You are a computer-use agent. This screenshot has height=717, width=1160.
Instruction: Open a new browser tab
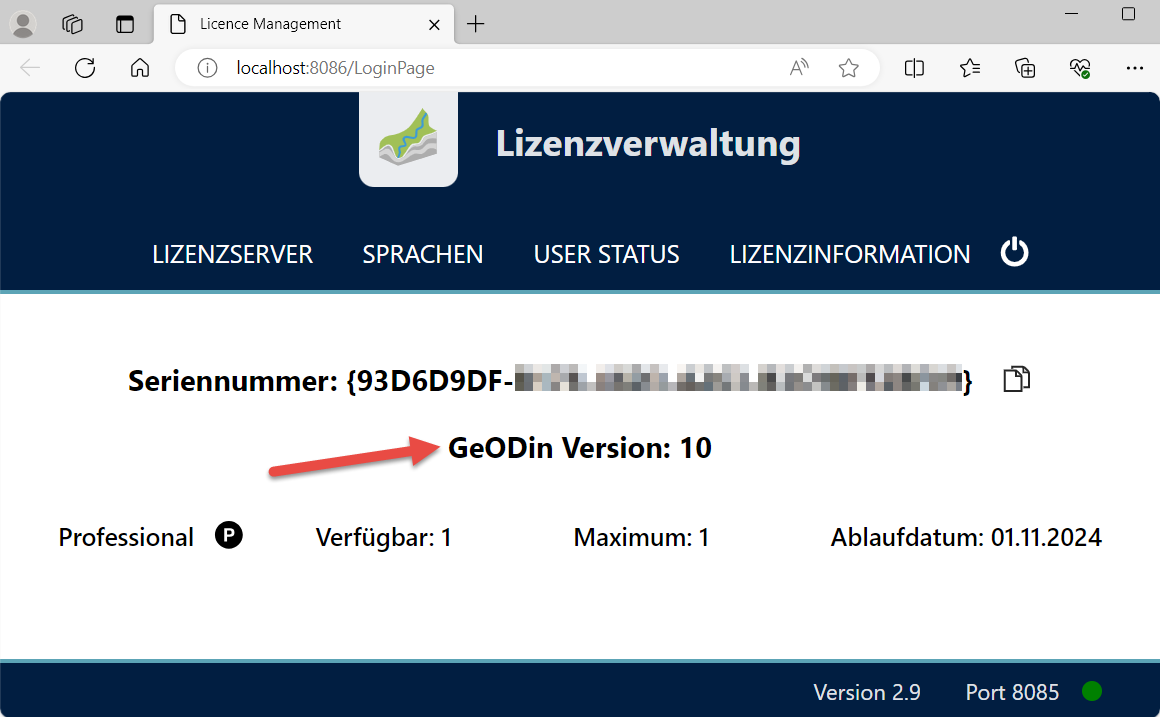[x=476, y=24]
